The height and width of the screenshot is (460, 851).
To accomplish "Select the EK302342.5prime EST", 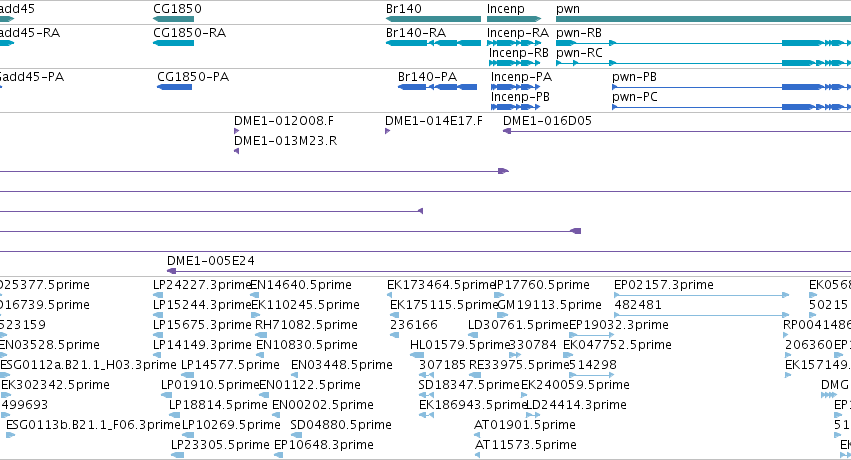I will click(x=4, y=395).
